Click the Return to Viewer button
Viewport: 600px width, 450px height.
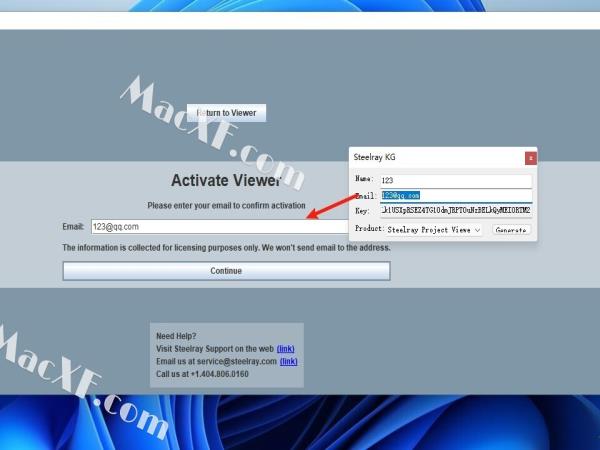[x=226, y=113]
